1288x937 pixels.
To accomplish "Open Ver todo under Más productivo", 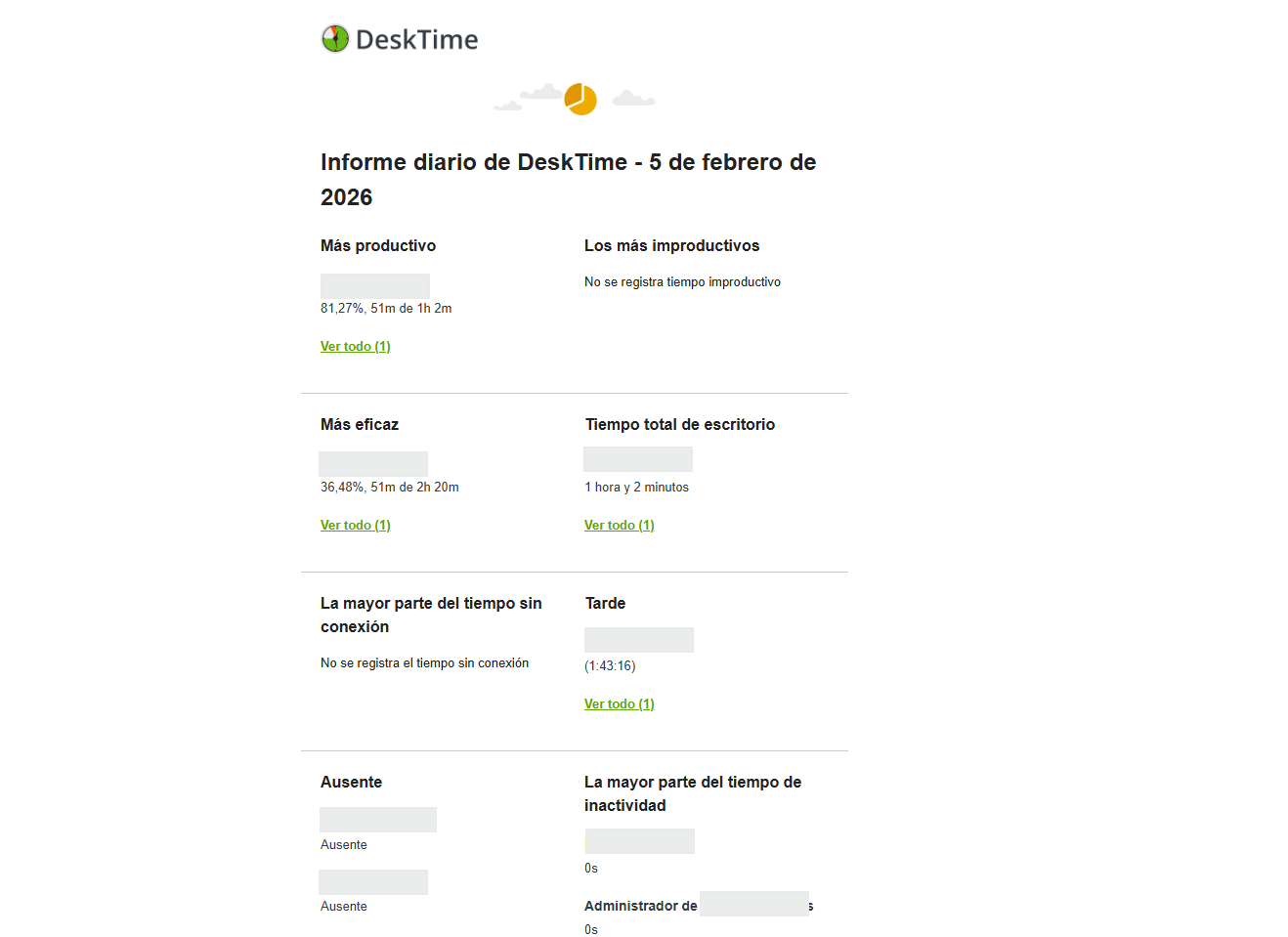I will click(x=356, y=347).
